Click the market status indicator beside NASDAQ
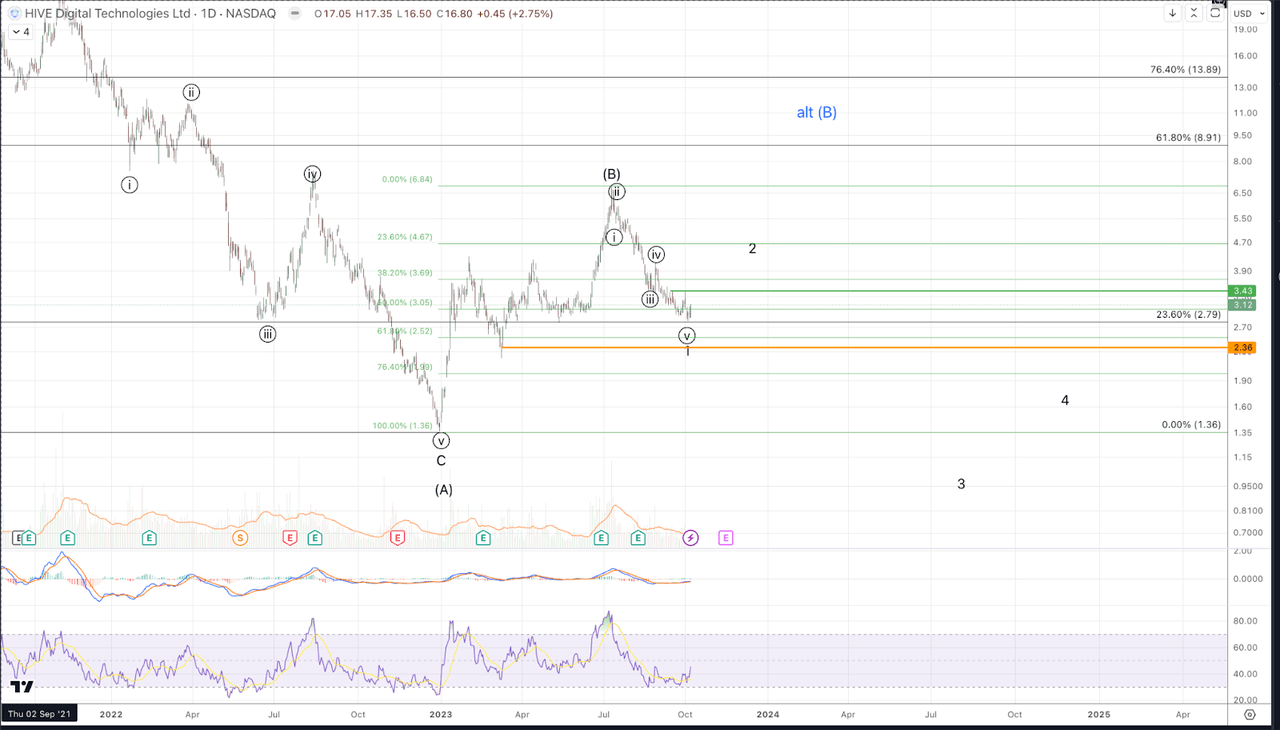The image size is (1280, 730). [293, 14]
